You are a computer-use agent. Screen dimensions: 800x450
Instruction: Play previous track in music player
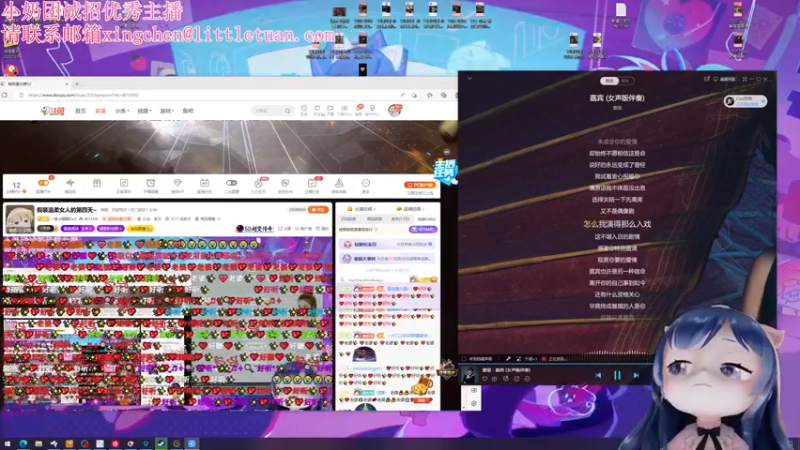tap(598, 376)
